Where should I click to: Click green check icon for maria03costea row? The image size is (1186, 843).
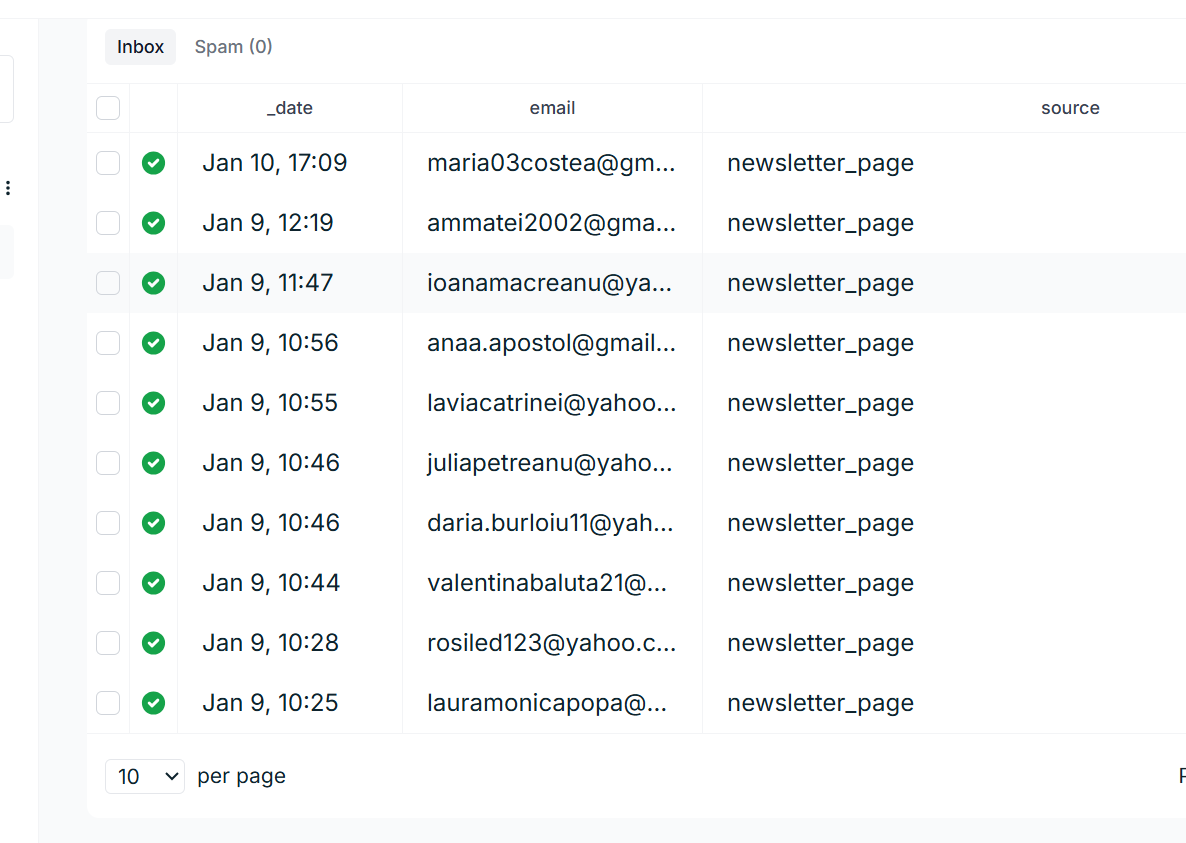(x=153, y=163)
